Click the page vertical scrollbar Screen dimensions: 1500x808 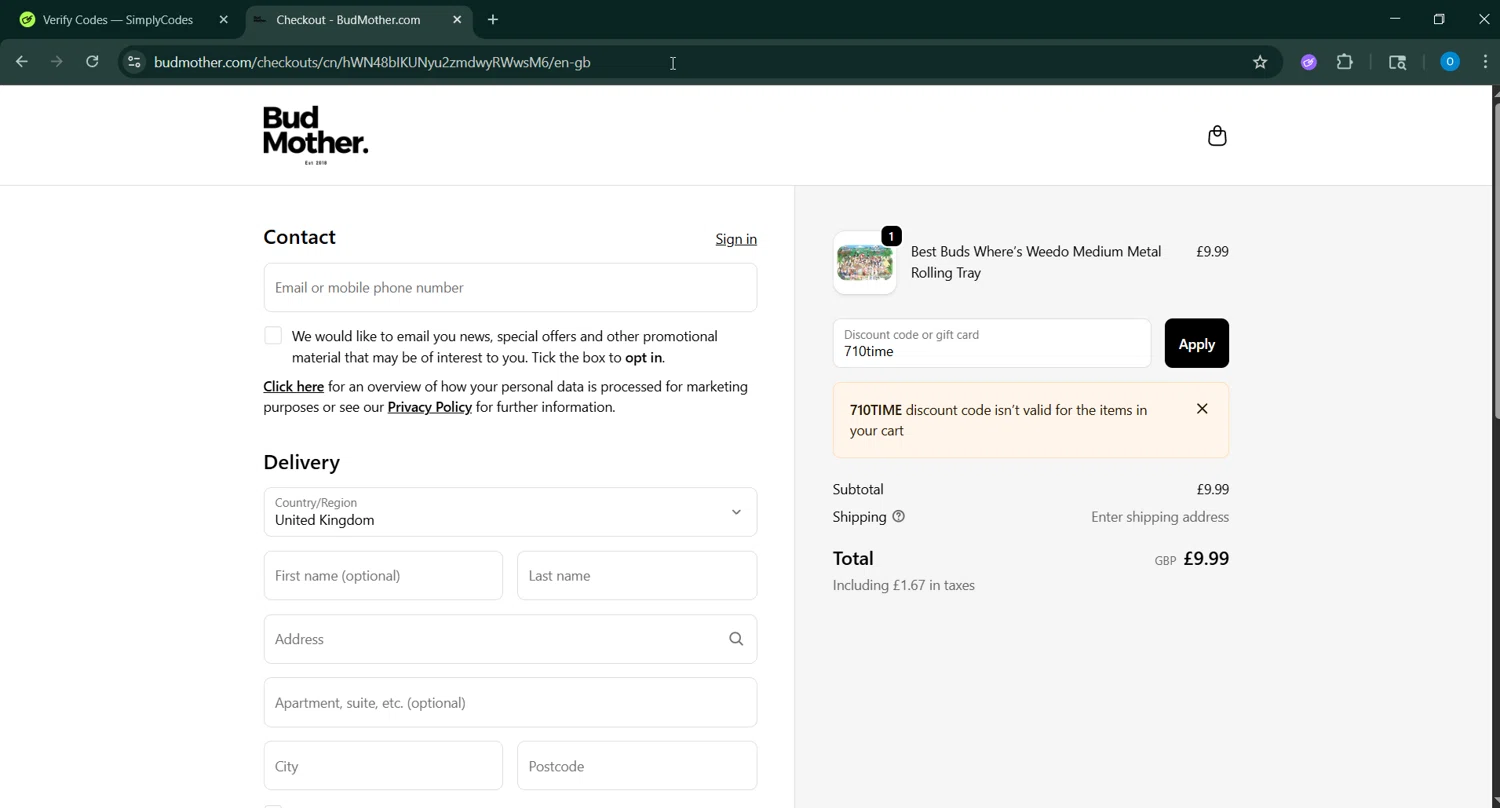(x=1495, y=260)
